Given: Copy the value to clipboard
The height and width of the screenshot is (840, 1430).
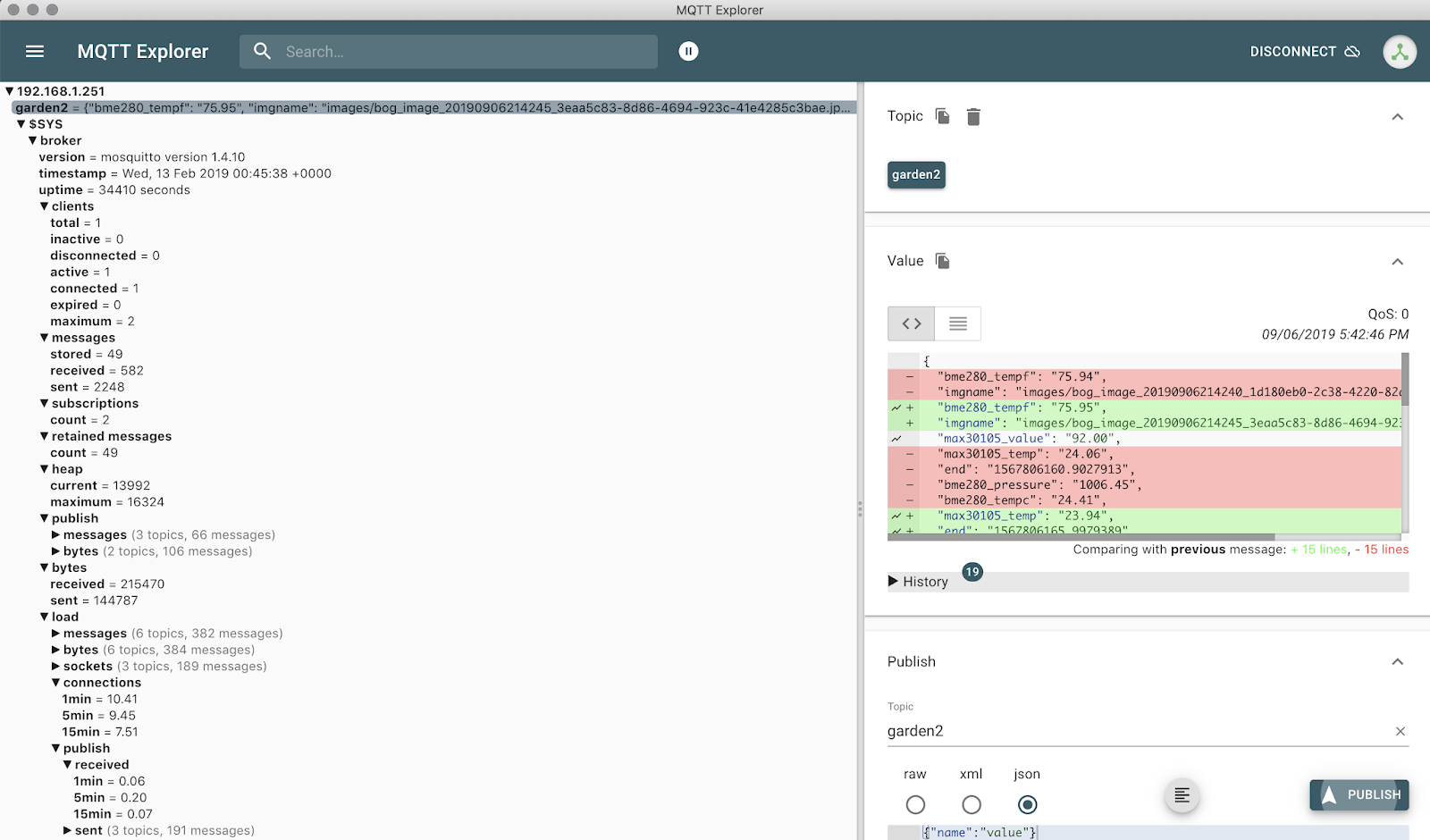Looking at the screenshot, I should point(942,261).
